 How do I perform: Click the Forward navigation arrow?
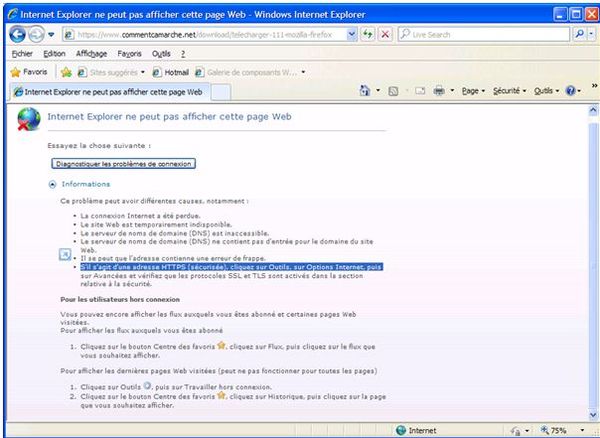point(36,35)
